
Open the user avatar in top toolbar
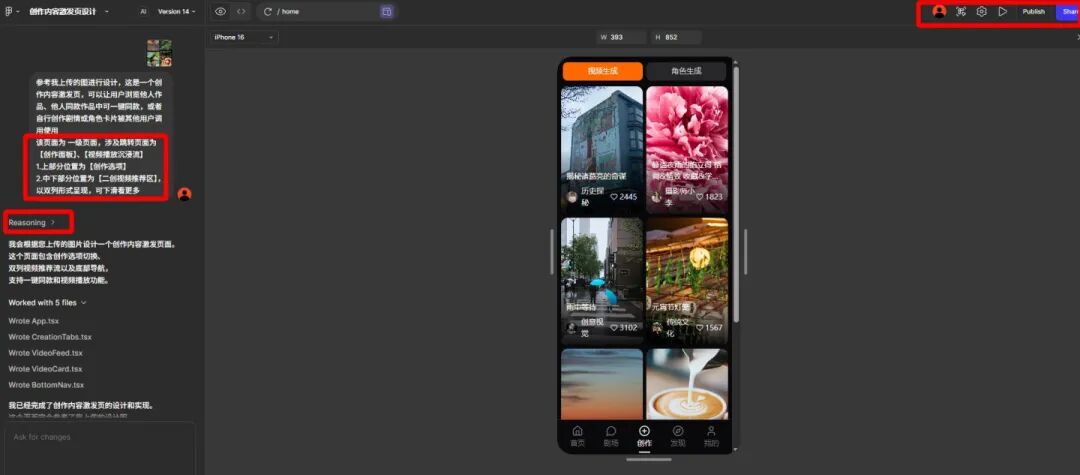tap(939, 12)
